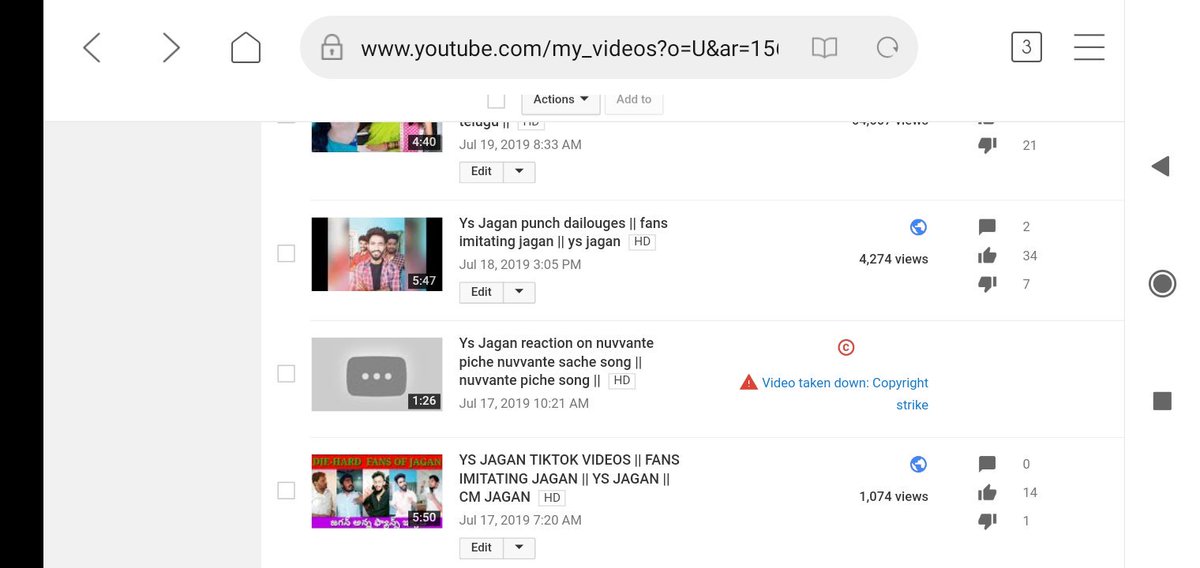
Task: Click HD badge on punch dailouges video
Action: (x=642, y=242)
